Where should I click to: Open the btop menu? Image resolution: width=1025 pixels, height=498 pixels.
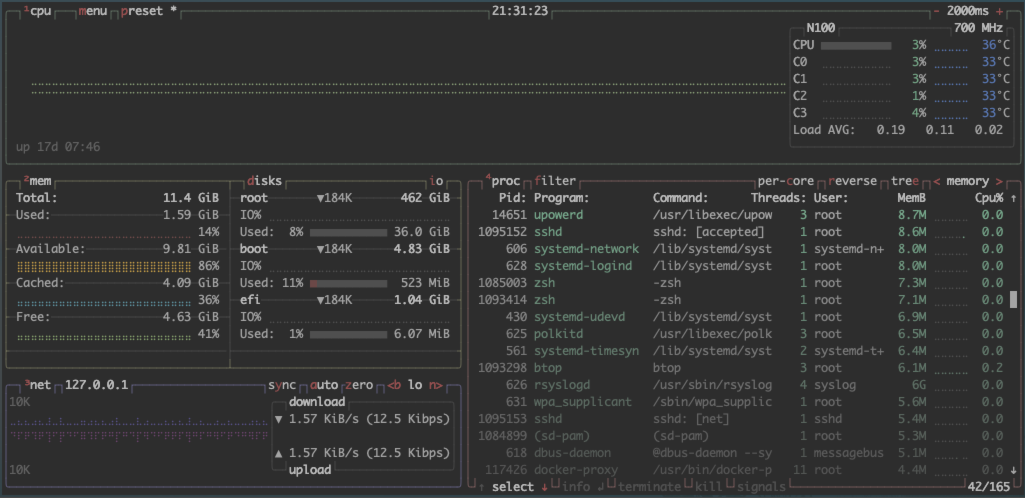coord(92,11)
